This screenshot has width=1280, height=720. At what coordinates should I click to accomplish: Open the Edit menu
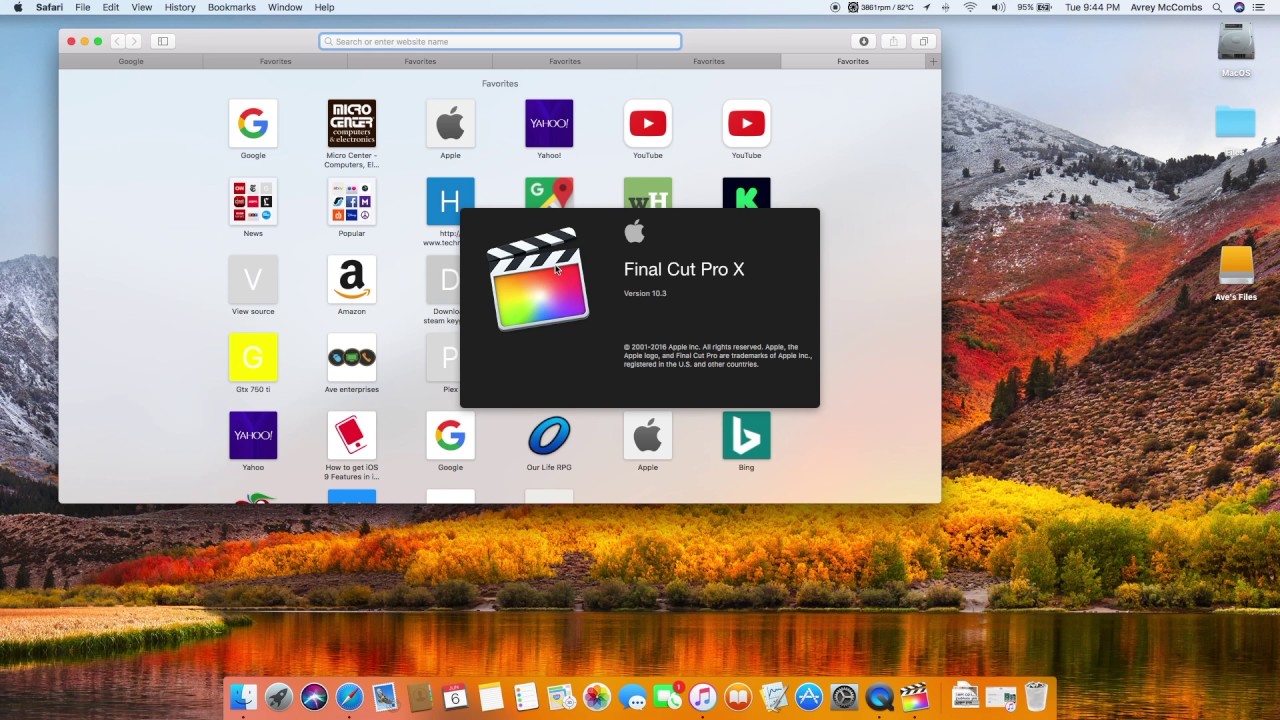110,7
